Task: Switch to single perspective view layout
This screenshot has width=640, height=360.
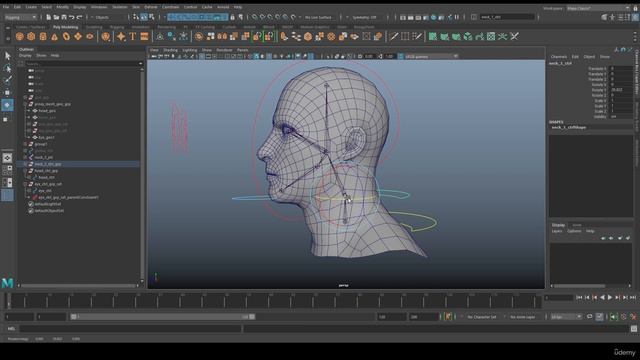Action: click(7, 158)
